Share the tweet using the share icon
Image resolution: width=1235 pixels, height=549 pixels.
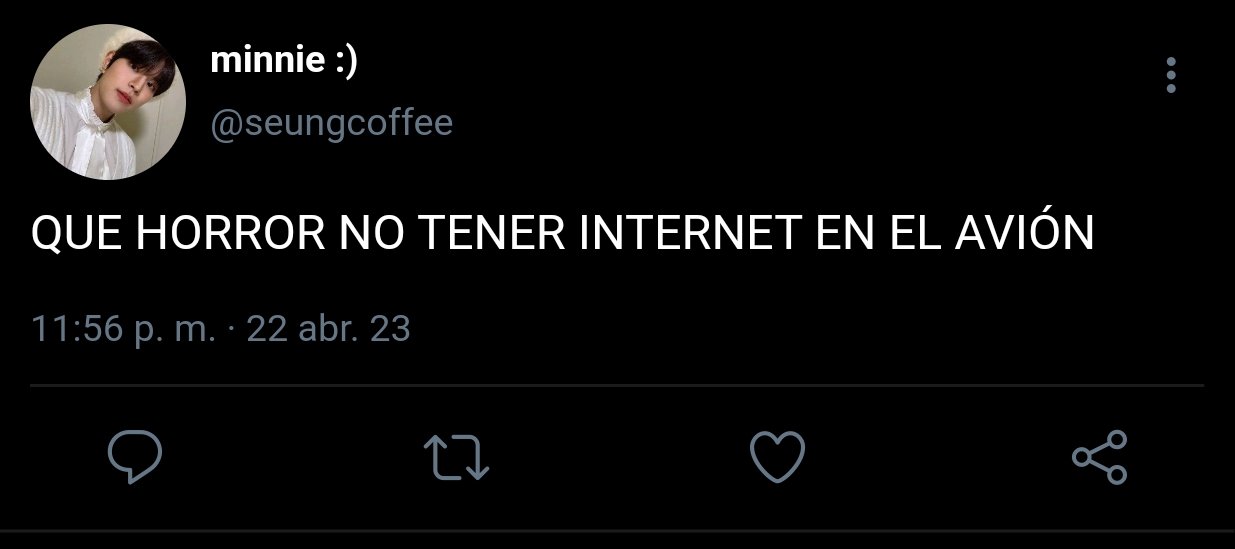point(1099,457)
